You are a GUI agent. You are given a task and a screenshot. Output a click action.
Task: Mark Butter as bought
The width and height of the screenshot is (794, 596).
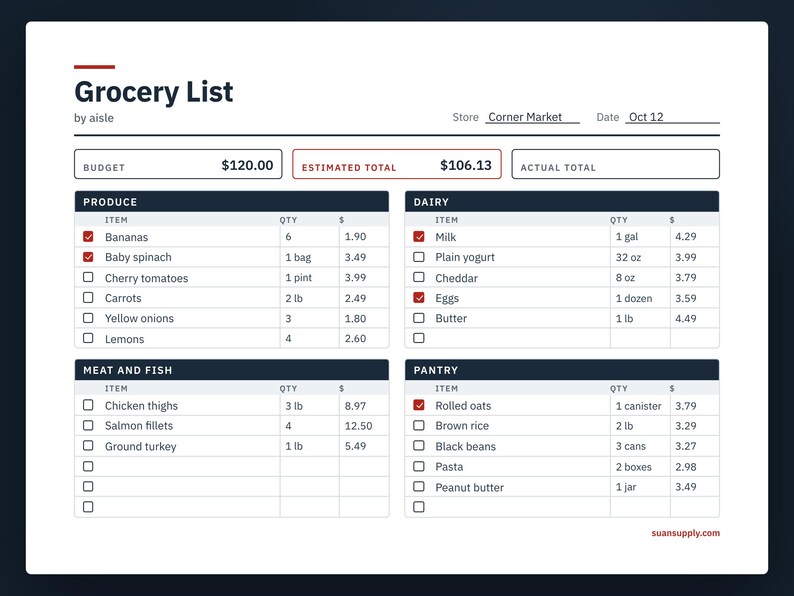(419, 317)
